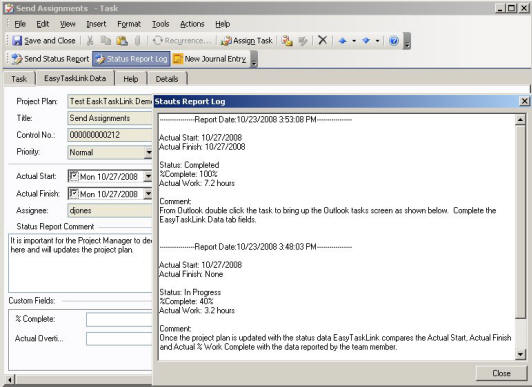Open the View menu
The image size is (532, 387).
[68, 24]
